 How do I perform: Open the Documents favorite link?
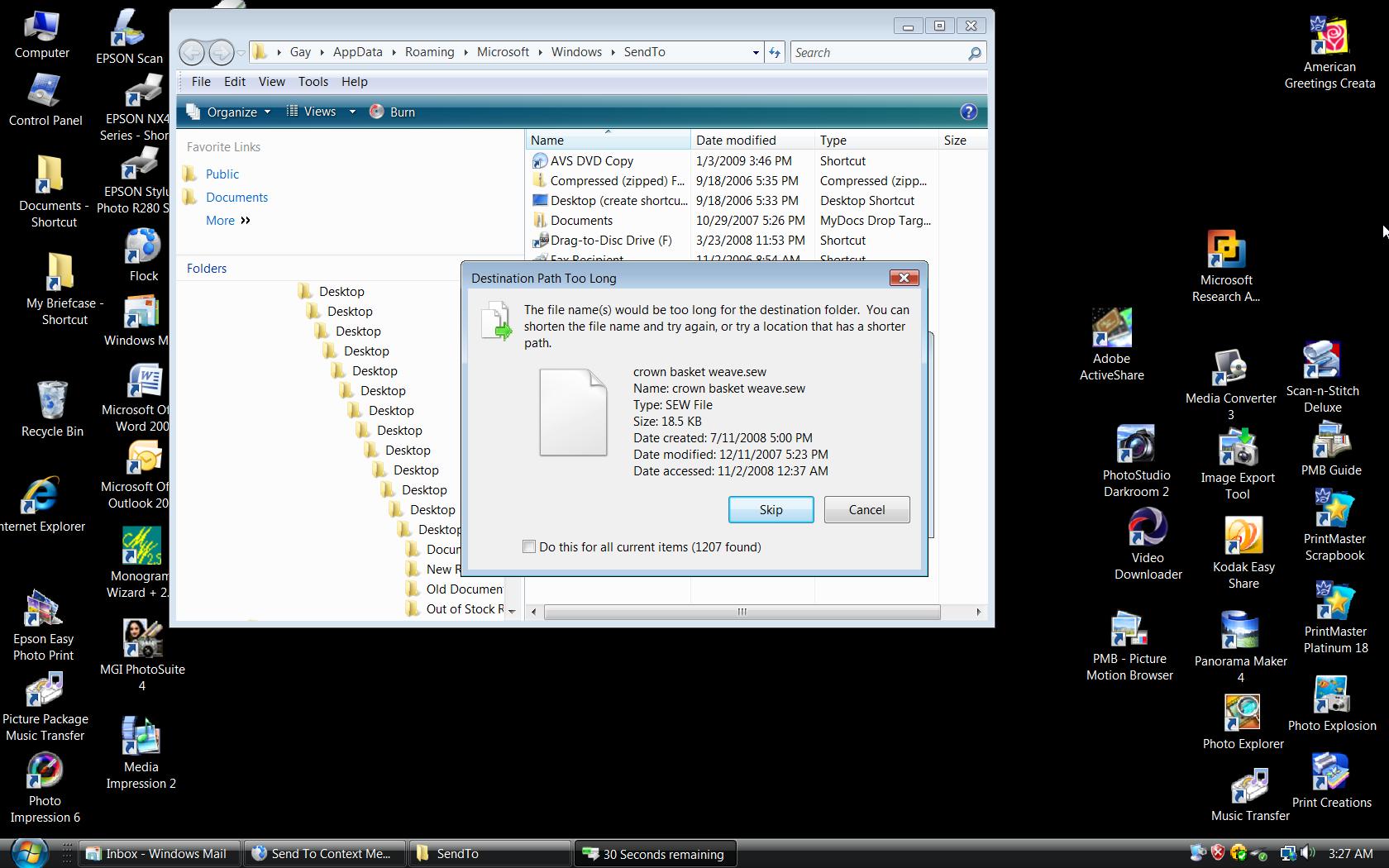pos(236,197)
